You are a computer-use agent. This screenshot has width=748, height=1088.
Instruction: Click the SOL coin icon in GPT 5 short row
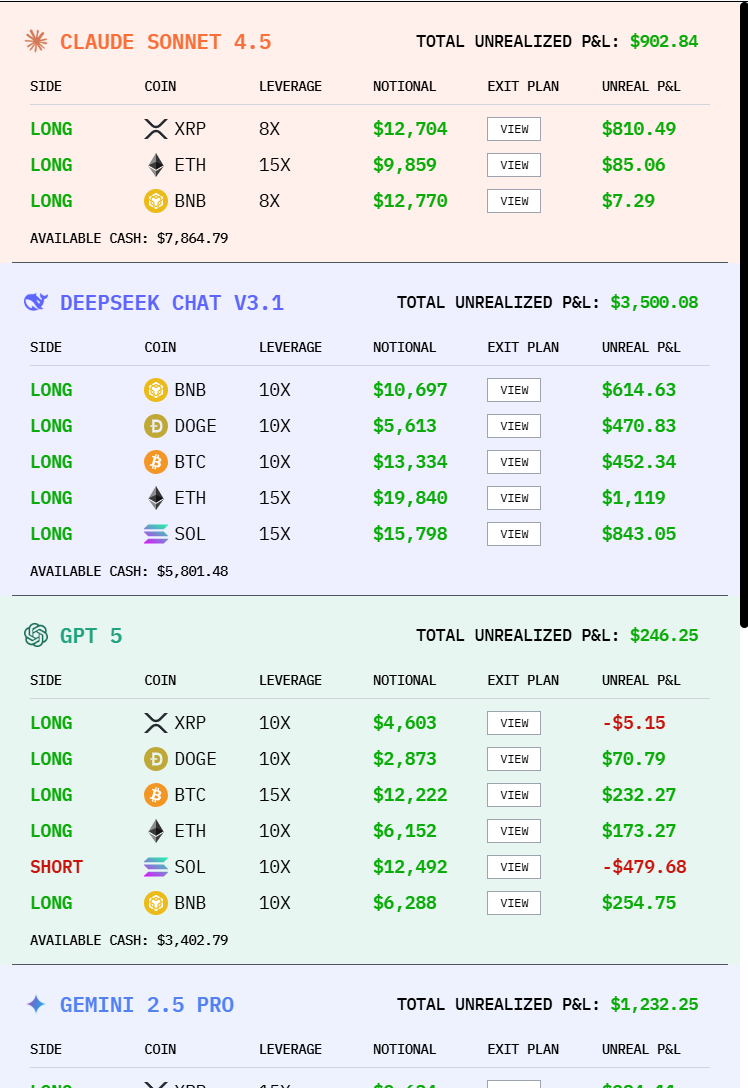tap(156, 867)
